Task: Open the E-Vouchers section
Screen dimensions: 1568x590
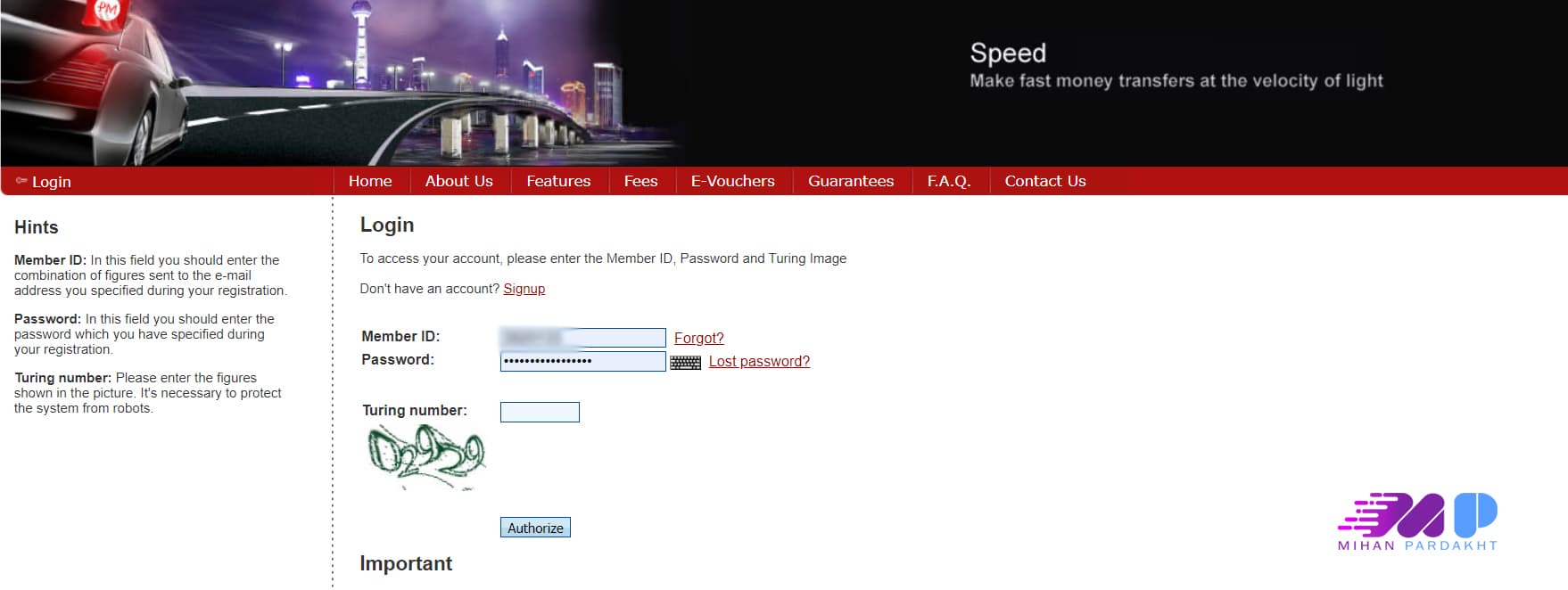Action: click(732, 181)
